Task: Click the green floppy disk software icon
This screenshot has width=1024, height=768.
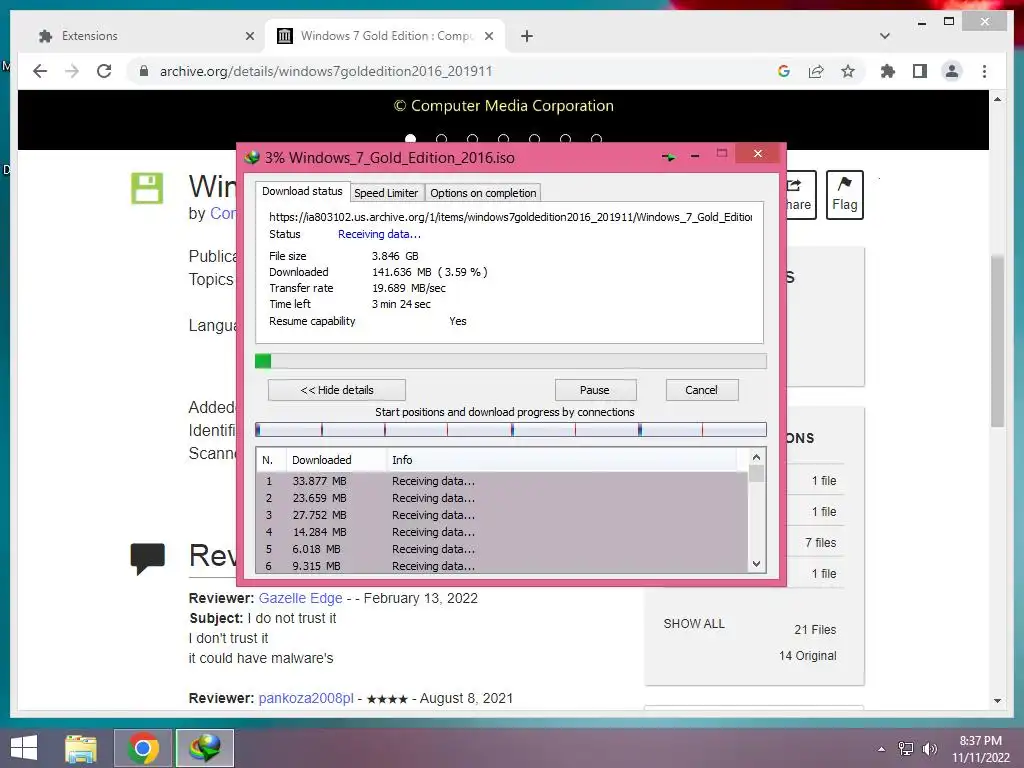Action: click(147, 189)
